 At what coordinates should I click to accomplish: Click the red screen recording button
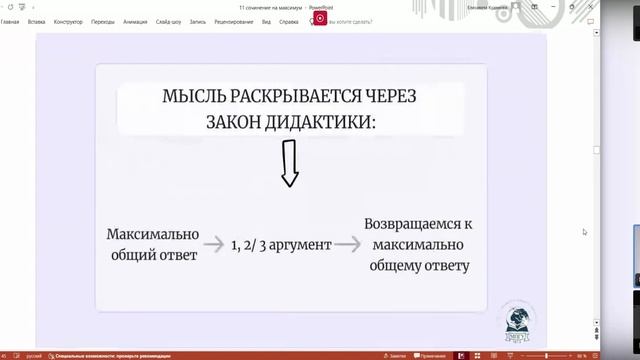(320, 18)
